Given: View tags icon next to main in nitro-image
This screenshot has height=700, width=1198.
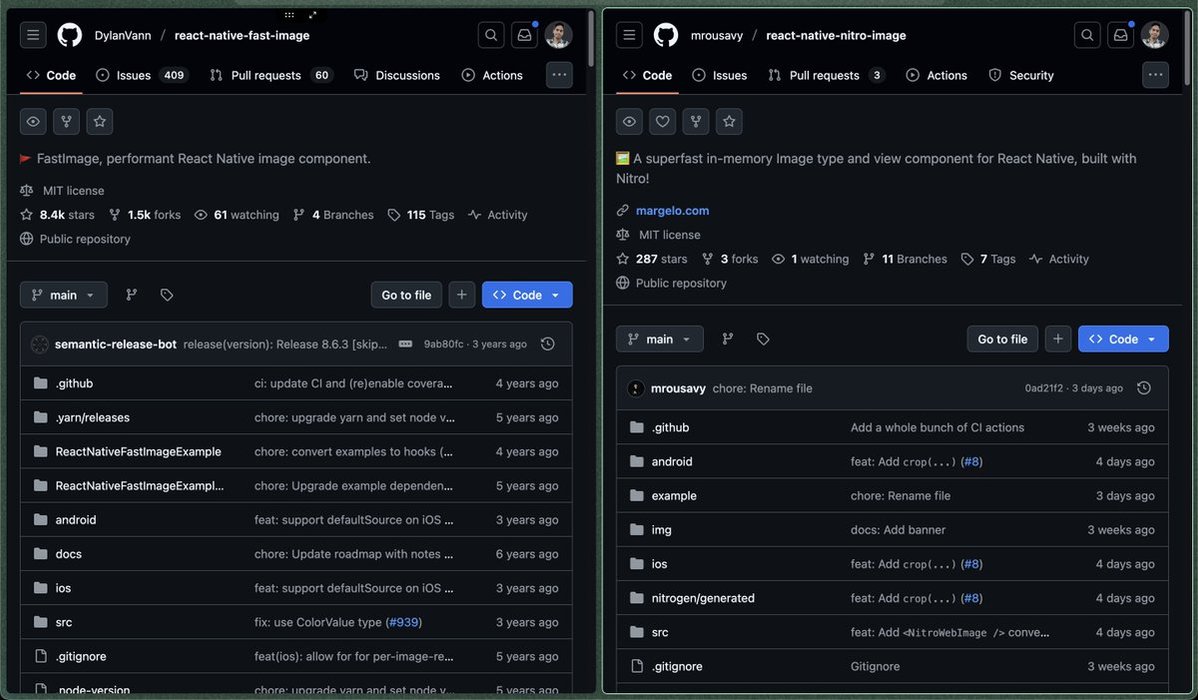Looking at the screenshot, I should point(763,339).
